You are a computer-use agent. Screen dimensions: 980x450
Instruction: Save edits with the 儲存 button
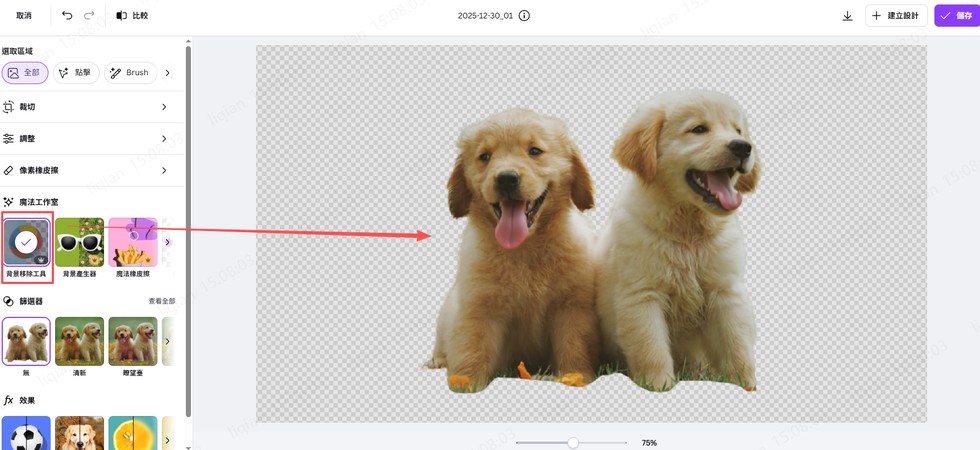click(957, 16)
